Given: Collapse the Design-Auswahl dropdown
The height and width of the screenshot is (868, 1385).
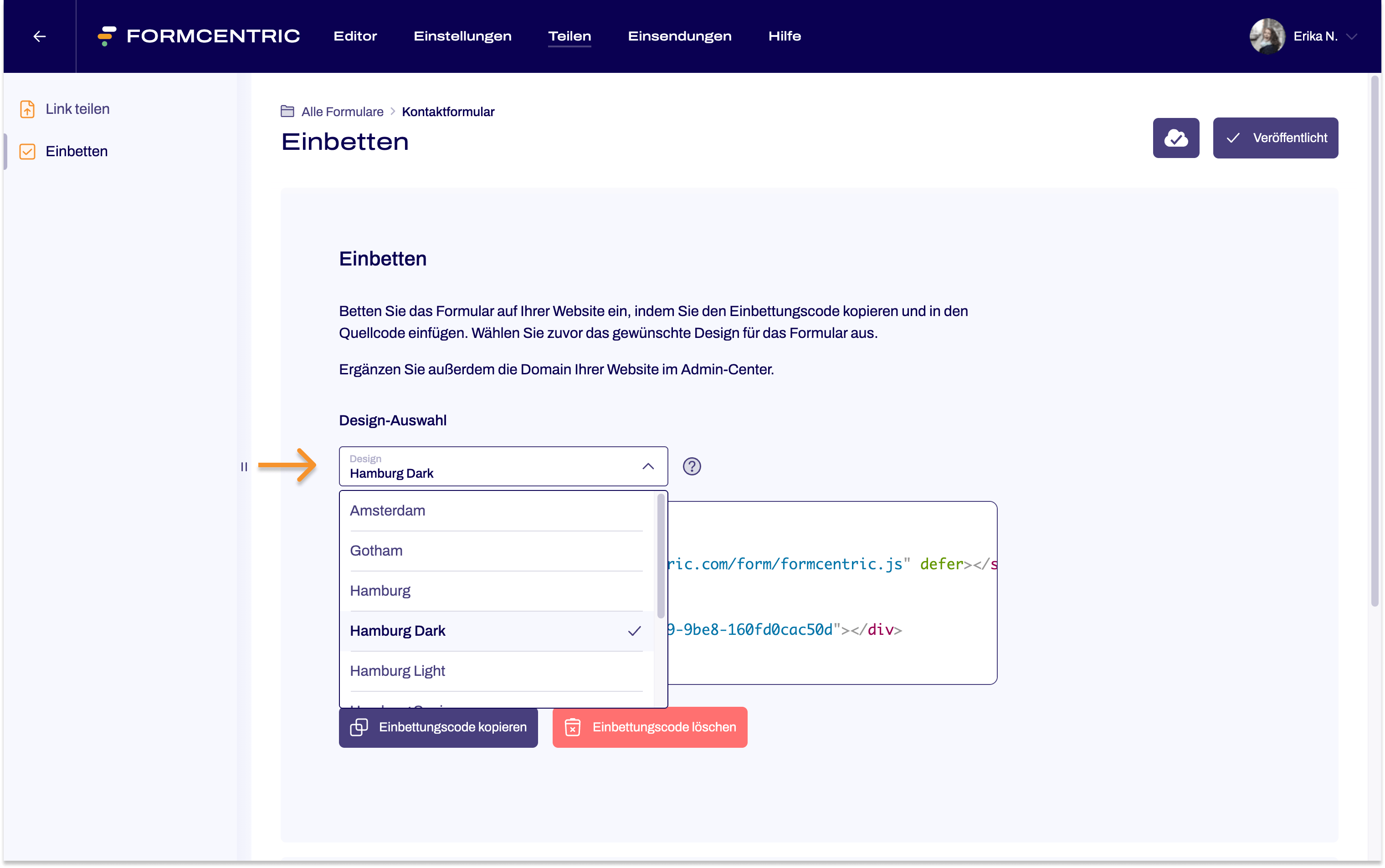Looking at the screenshot, I should click(648, 466).
